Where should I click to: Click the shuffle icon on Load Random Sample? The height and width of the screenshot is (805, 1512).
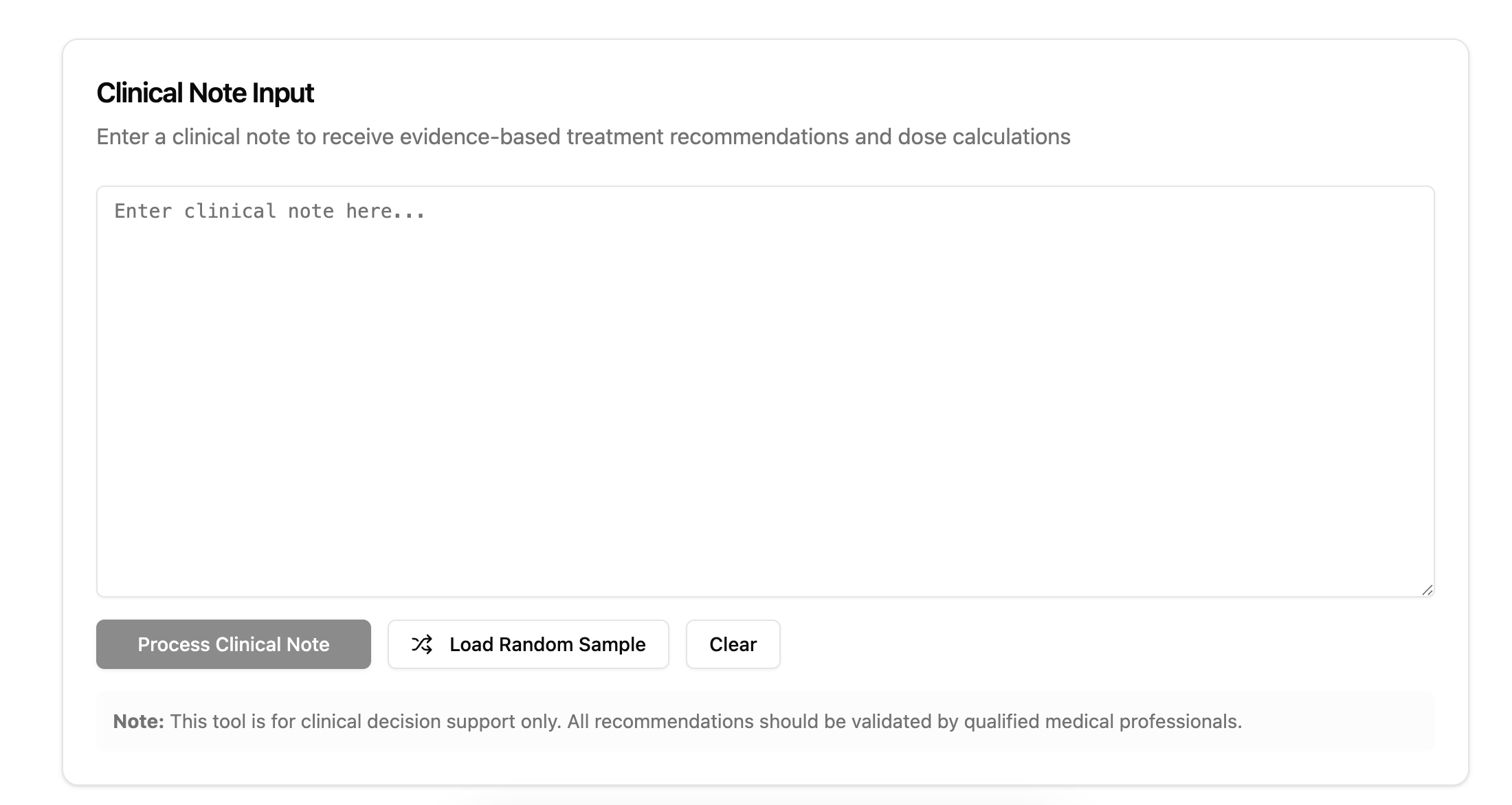(422, 644)
